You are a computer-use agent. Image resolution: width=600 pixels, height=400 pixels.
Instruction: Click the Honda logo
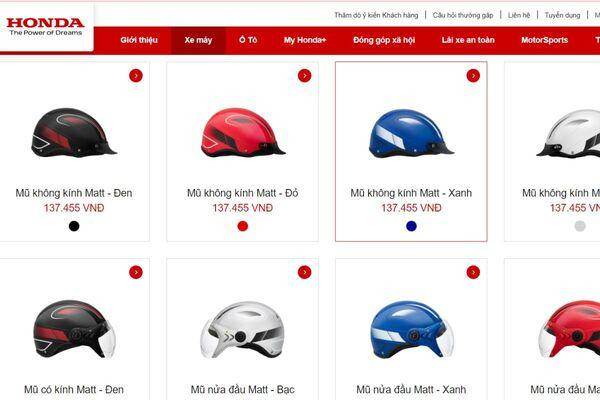pos(46,26)
